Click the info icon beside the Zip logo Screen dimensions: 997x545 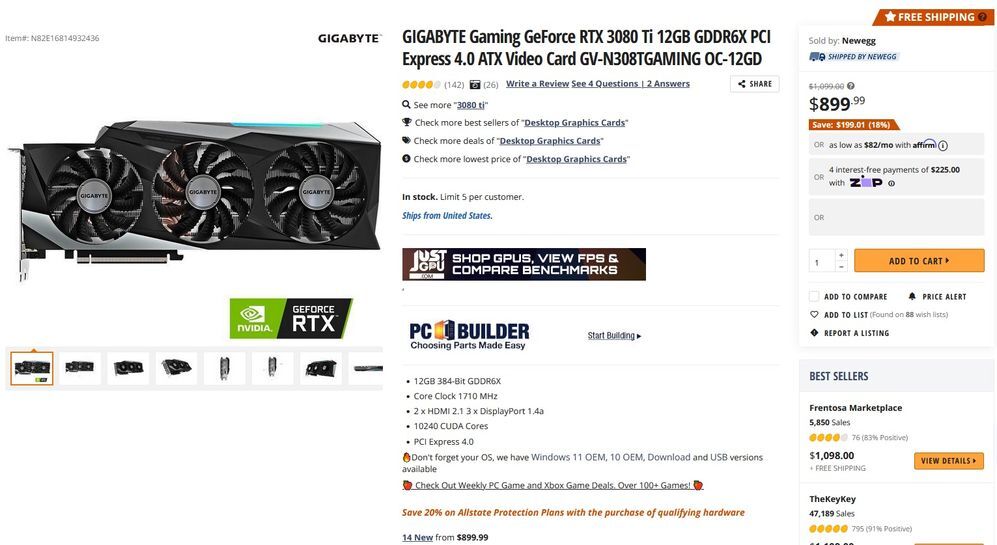pos(891,183)
